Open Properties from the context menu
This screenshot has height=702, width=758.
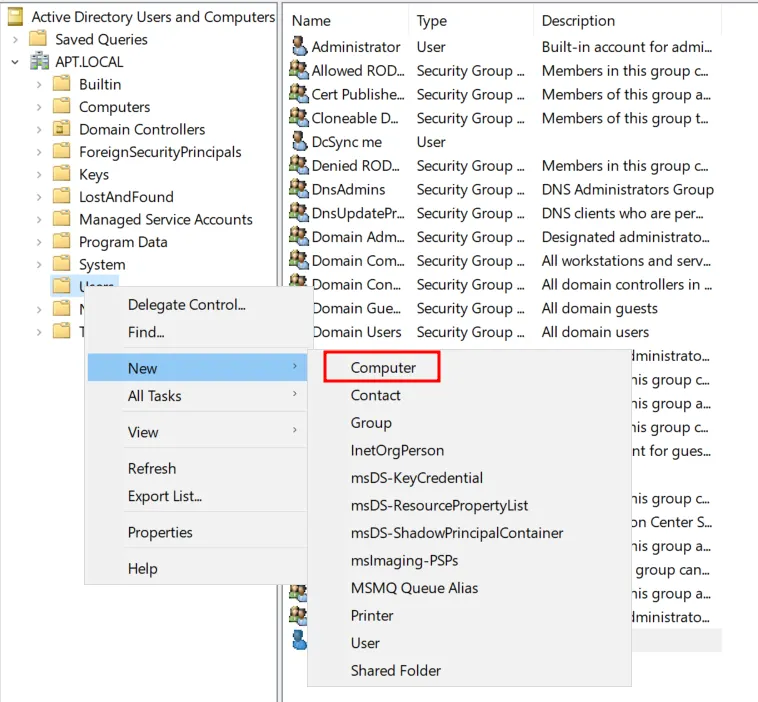click(x=197, y=532)
